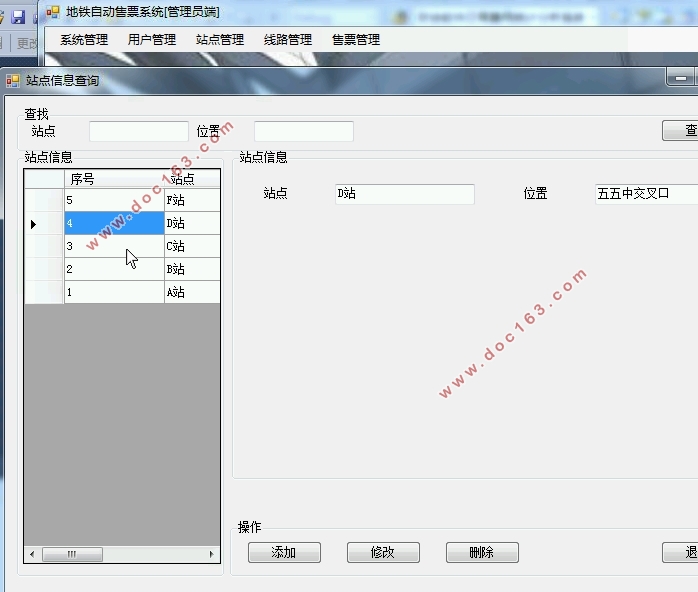698x592 pixels.
Task: Focus the 站点 search input field
Action: tap(139, 131)
